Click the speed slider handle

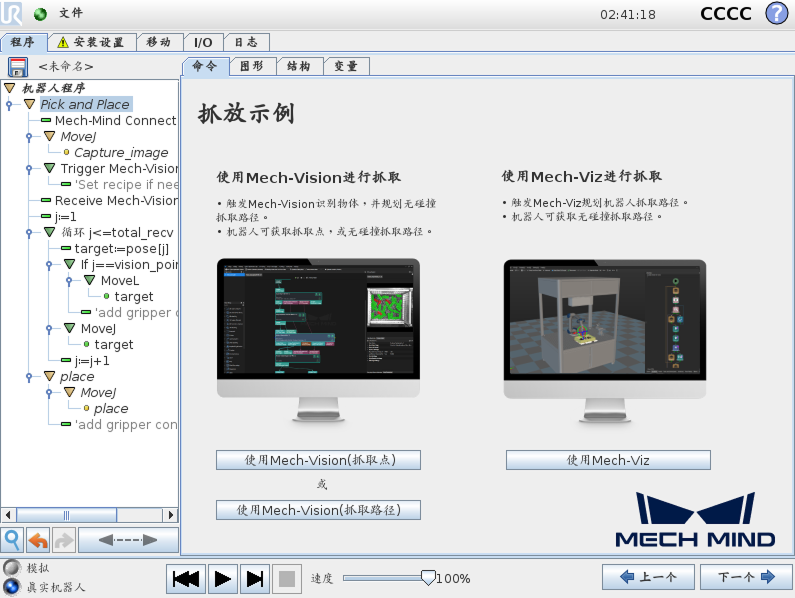coord(428,578)
